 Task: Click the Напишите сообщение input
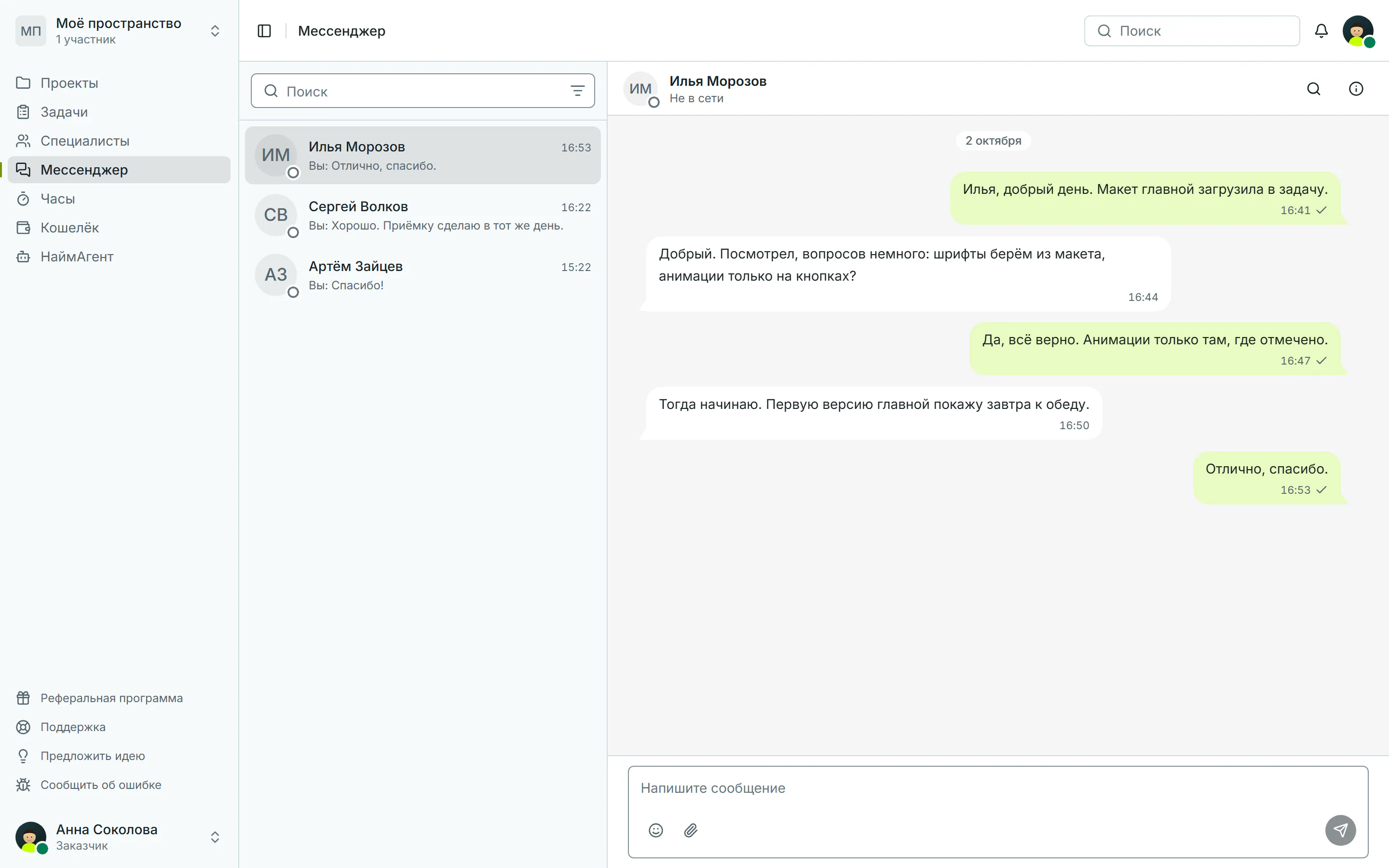(x=997, y=788)
